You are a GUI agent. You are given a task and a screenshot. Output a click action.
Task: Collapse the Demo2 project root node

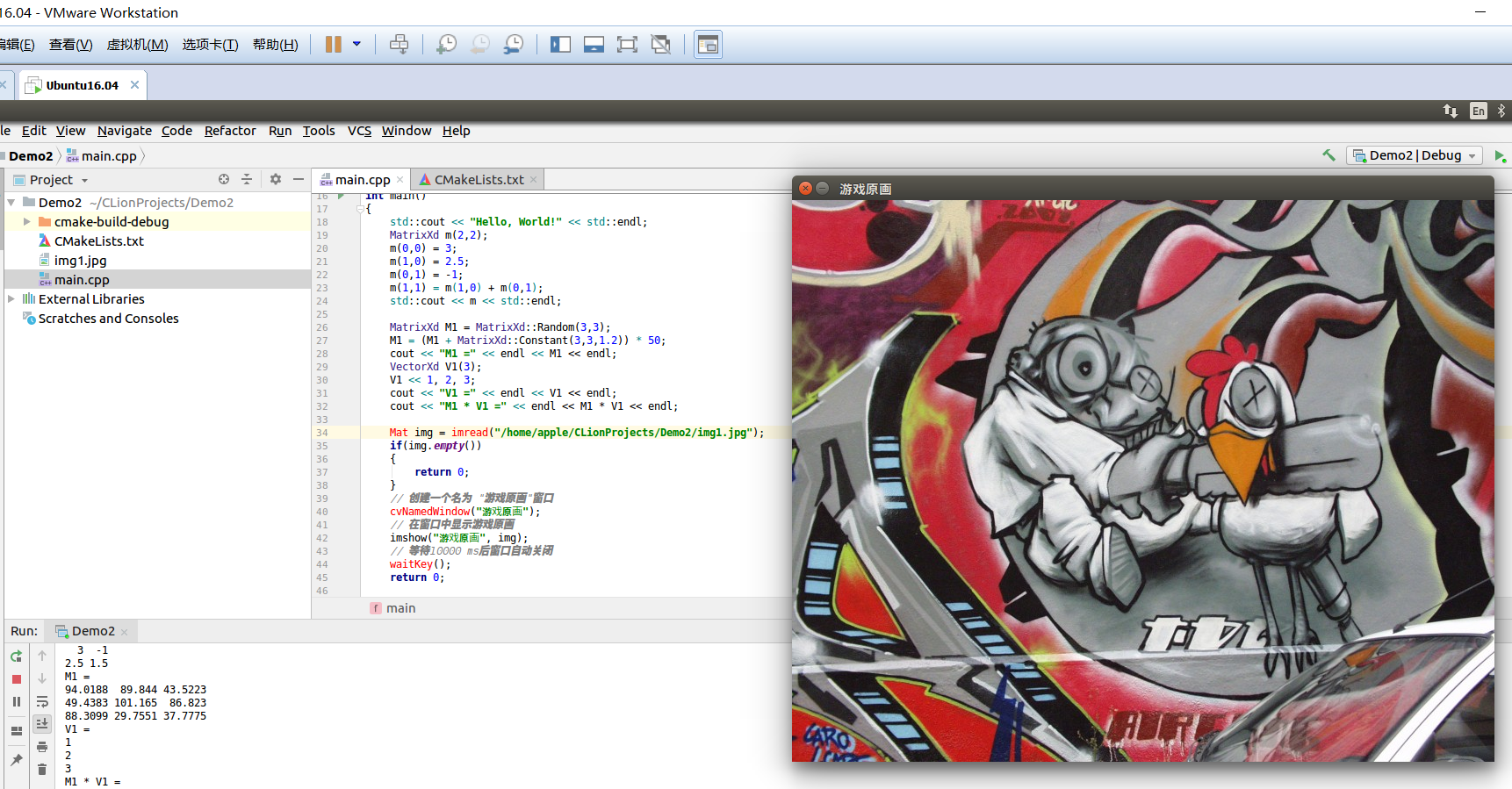[11, 202]
